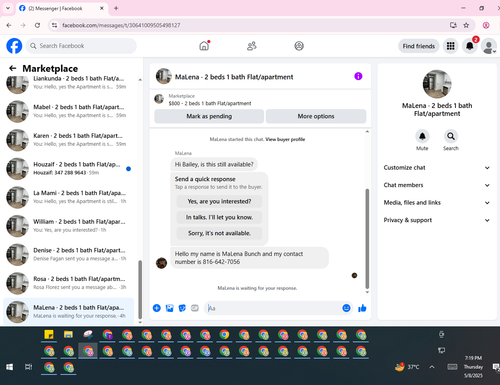500x385 pixels.
Task: Attach a file with the photo icon
Action: [170, 308]
